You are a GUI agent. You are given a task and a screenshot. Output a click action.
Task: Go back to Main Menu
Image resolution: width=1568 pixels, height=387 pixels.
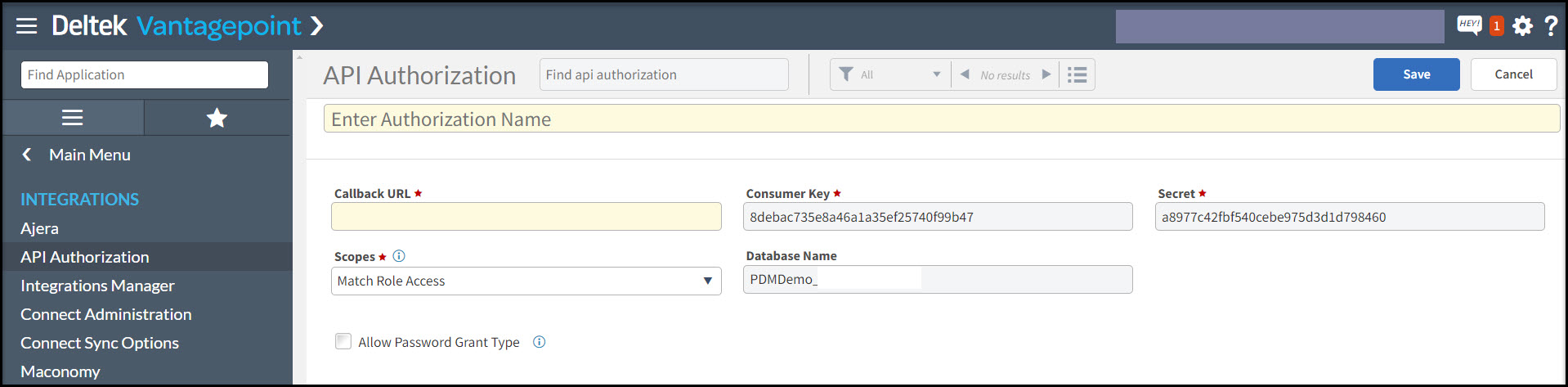click(x=76, y=155)
